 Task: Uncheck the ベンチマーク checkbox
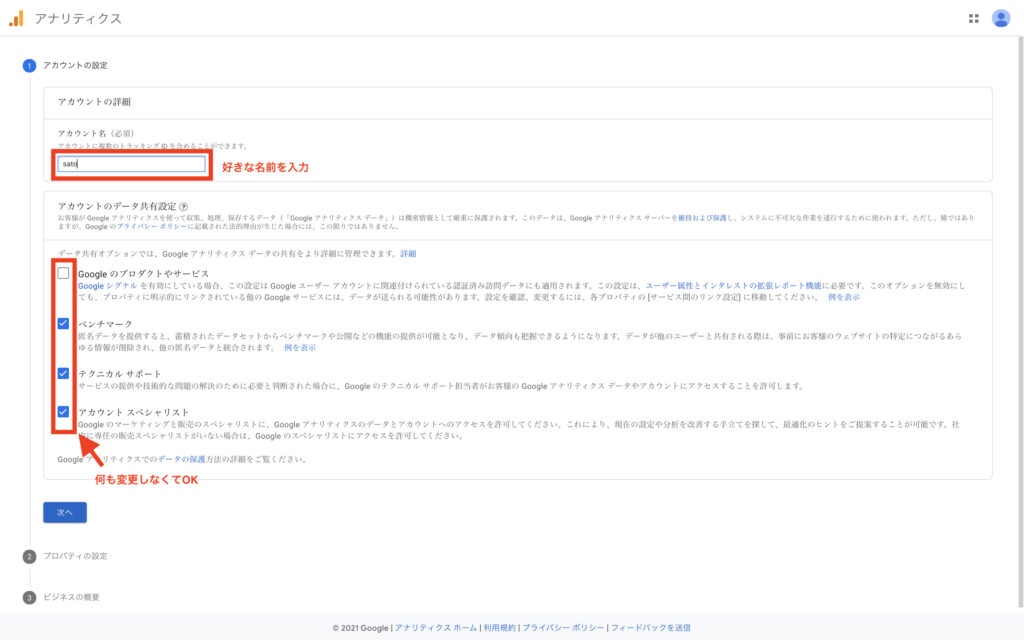pyautogui.click(x=63, y=323)
